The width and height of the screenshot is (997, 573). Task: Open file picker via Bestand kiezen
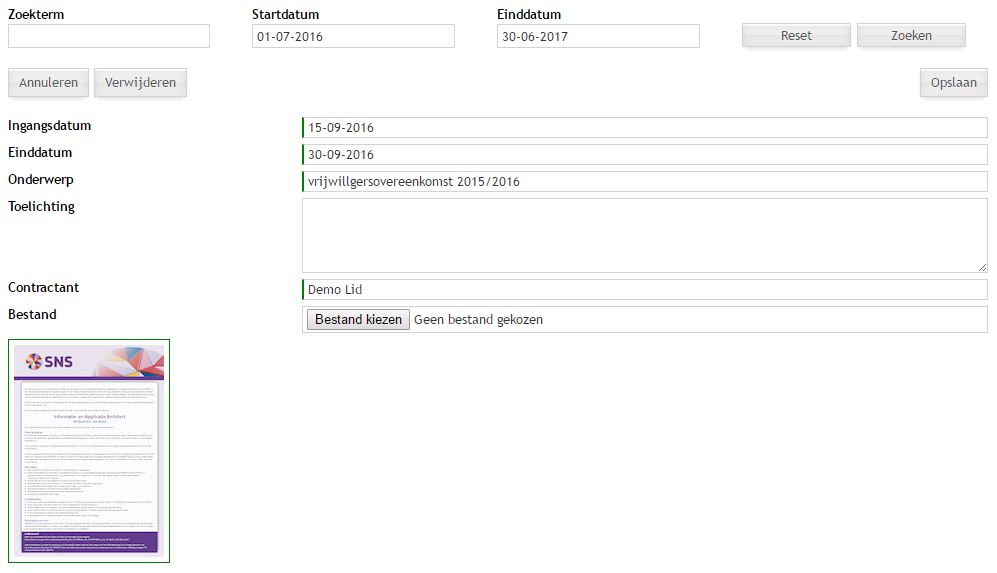coord(358,320)
